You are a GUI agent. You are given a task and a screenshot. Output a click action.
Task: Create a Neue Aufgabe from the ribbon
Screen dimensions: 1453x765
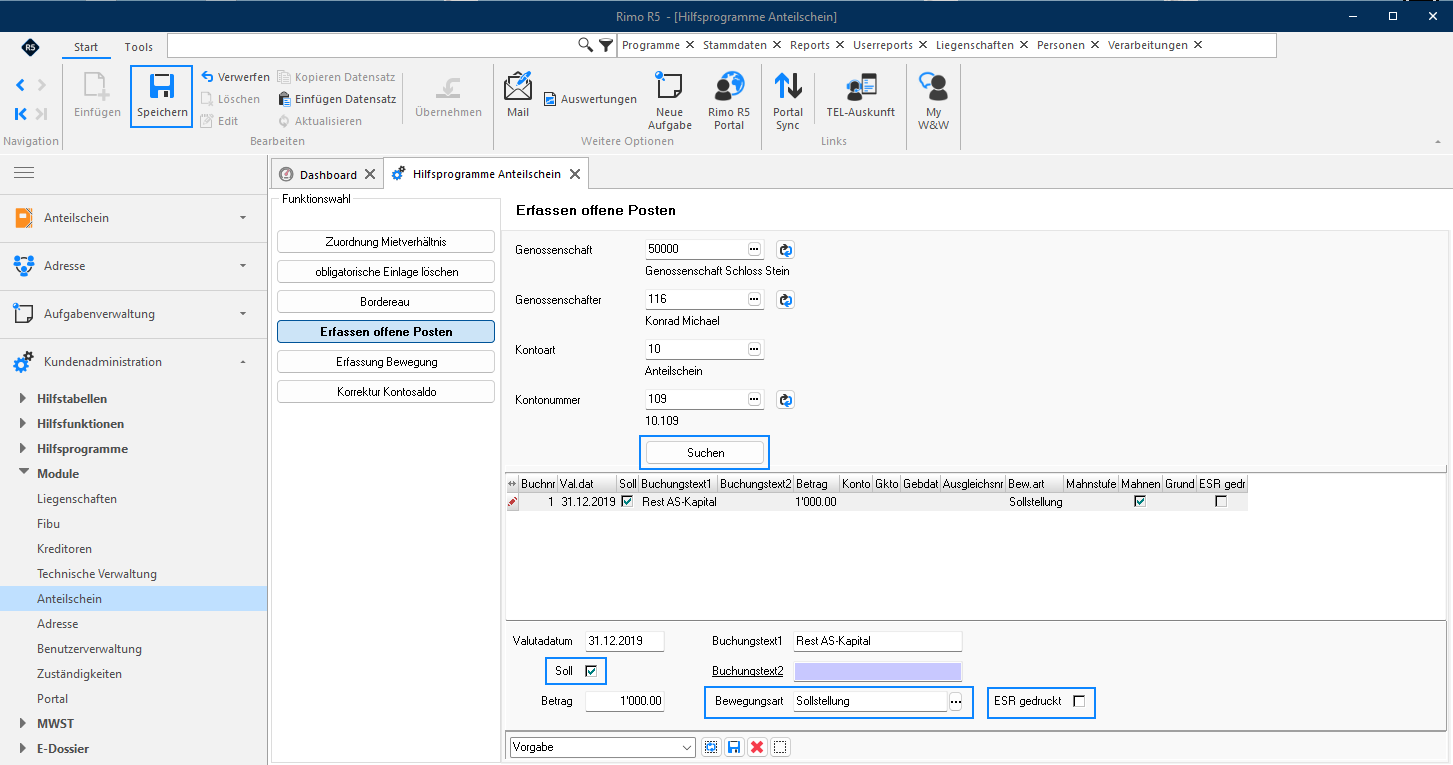[669, 86]
